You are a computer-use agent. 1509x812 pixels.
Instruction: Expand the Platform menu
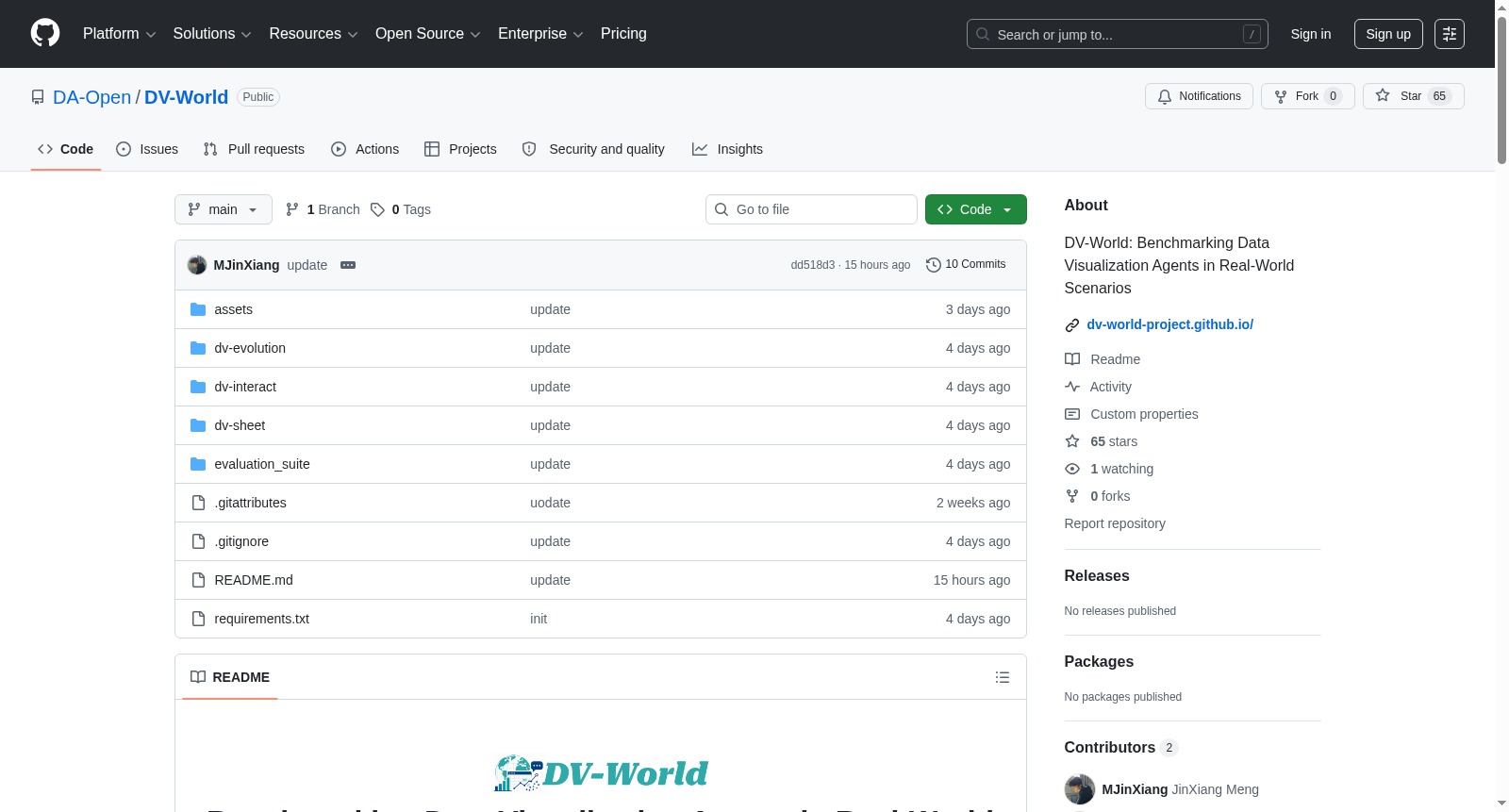click(120, 34)
